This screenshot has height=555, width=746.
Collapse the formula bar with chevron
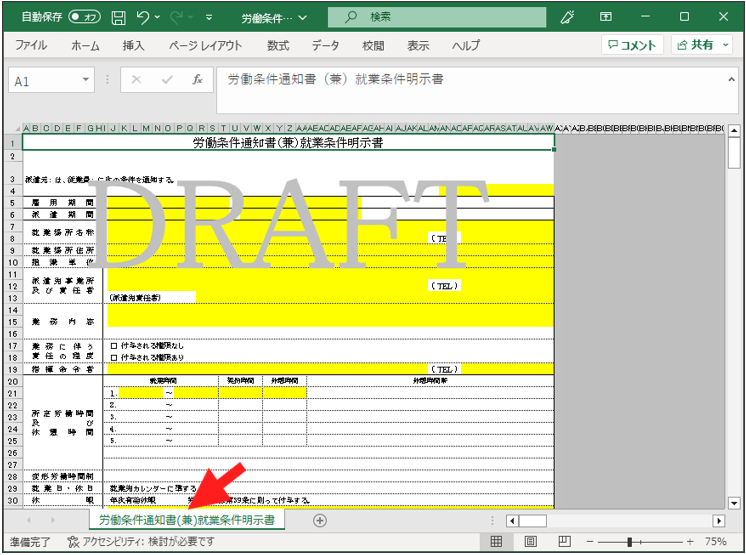click(x=731, y=79)
